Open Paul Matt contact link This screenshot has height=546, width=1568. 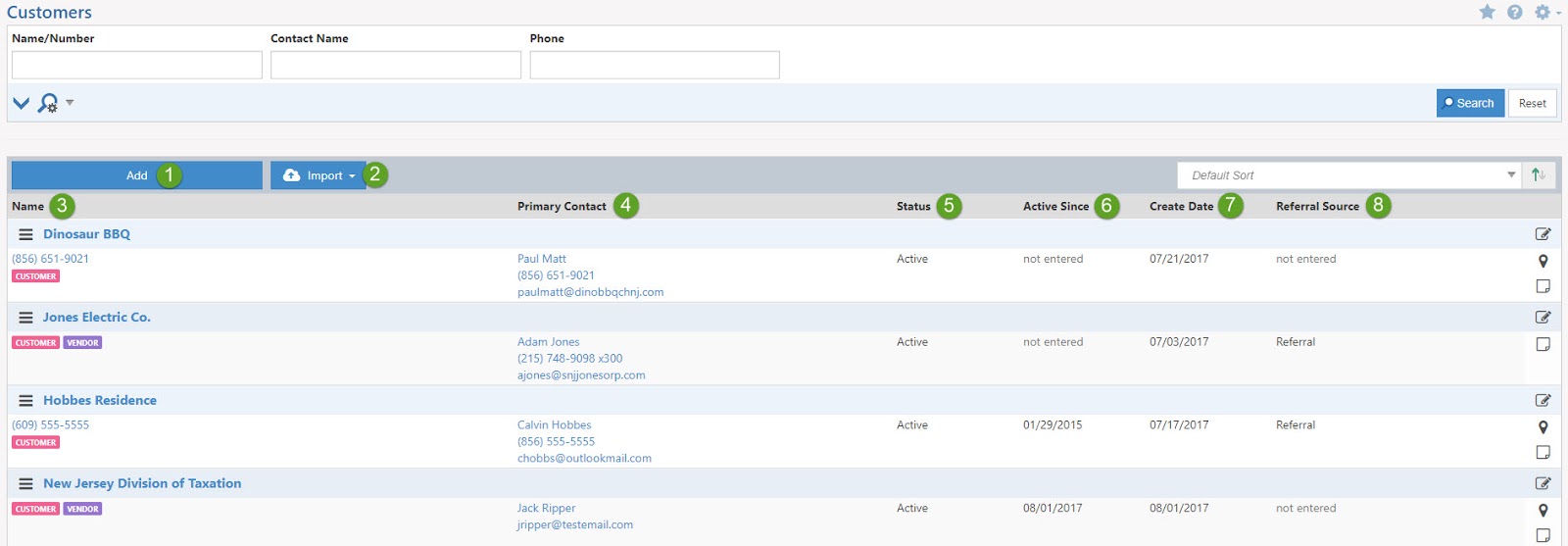tap(542, 259)
